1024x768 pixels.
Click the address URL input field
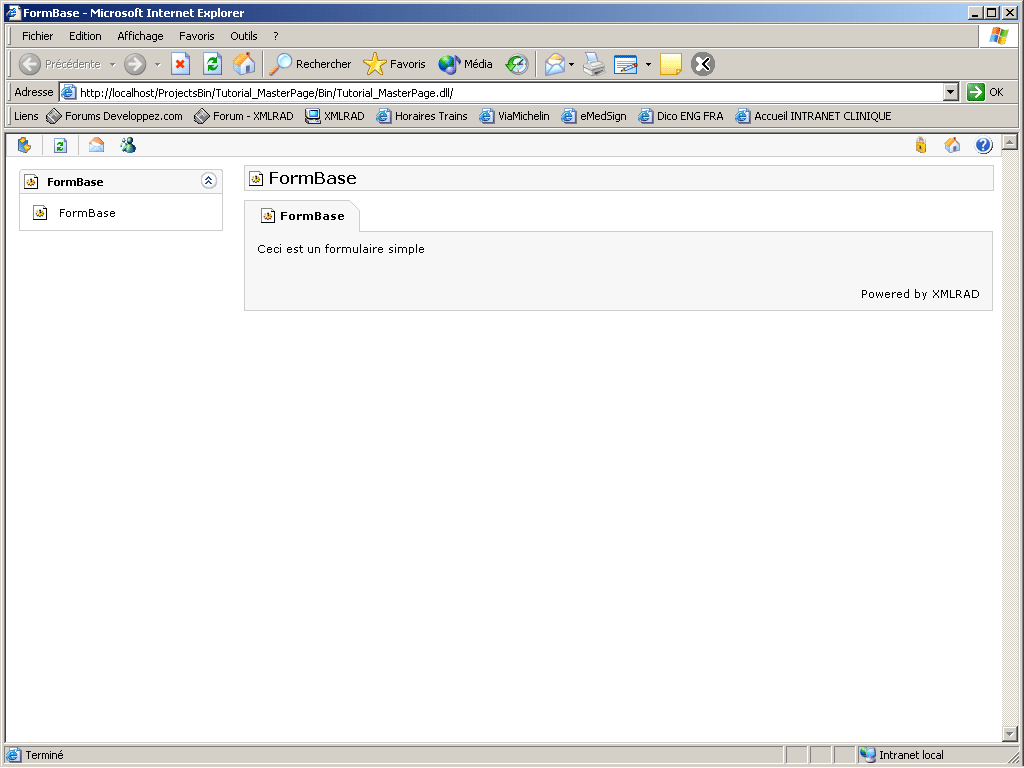pyautogui.click(x=500, y=92)
